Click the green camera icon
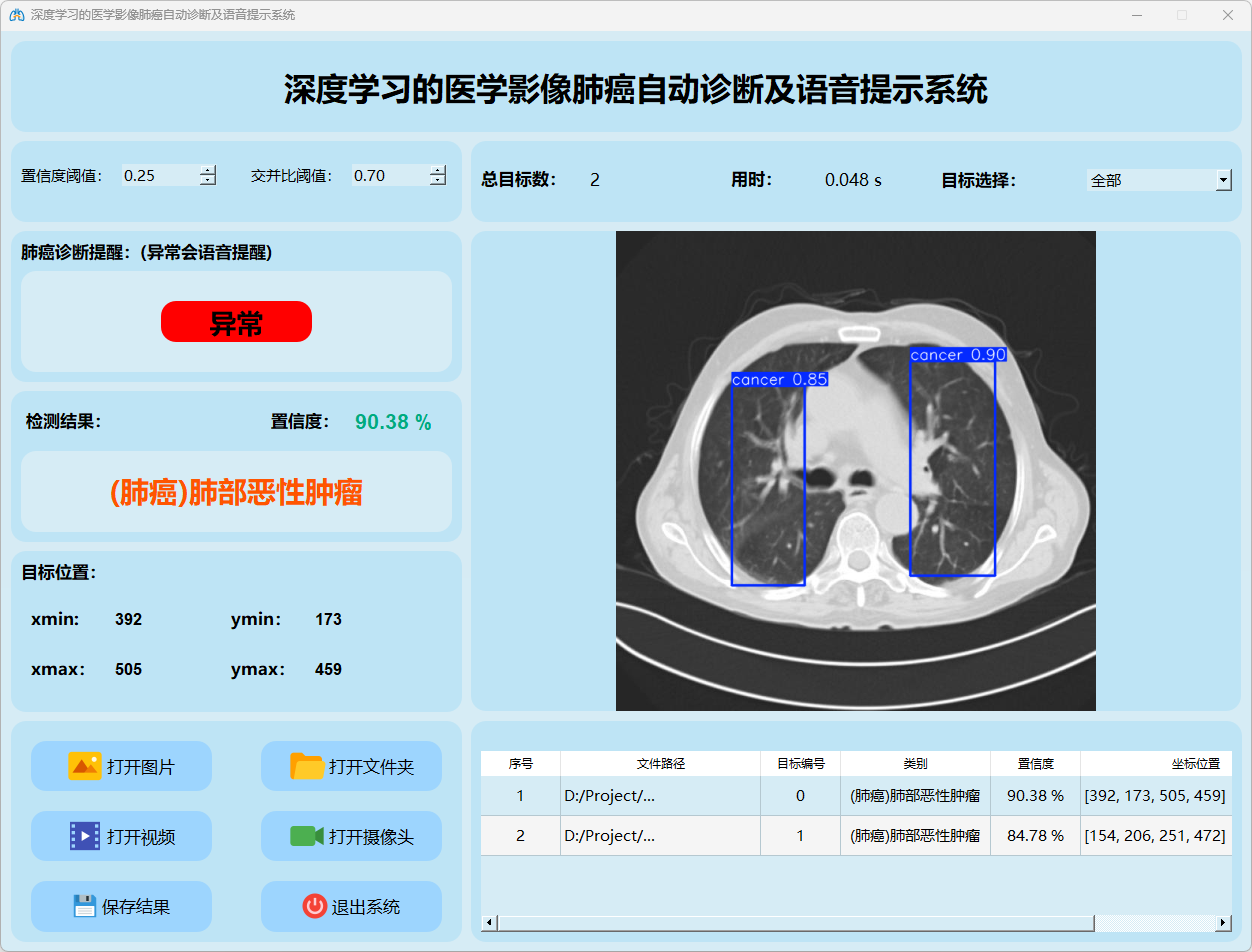 tap(306, 836)
